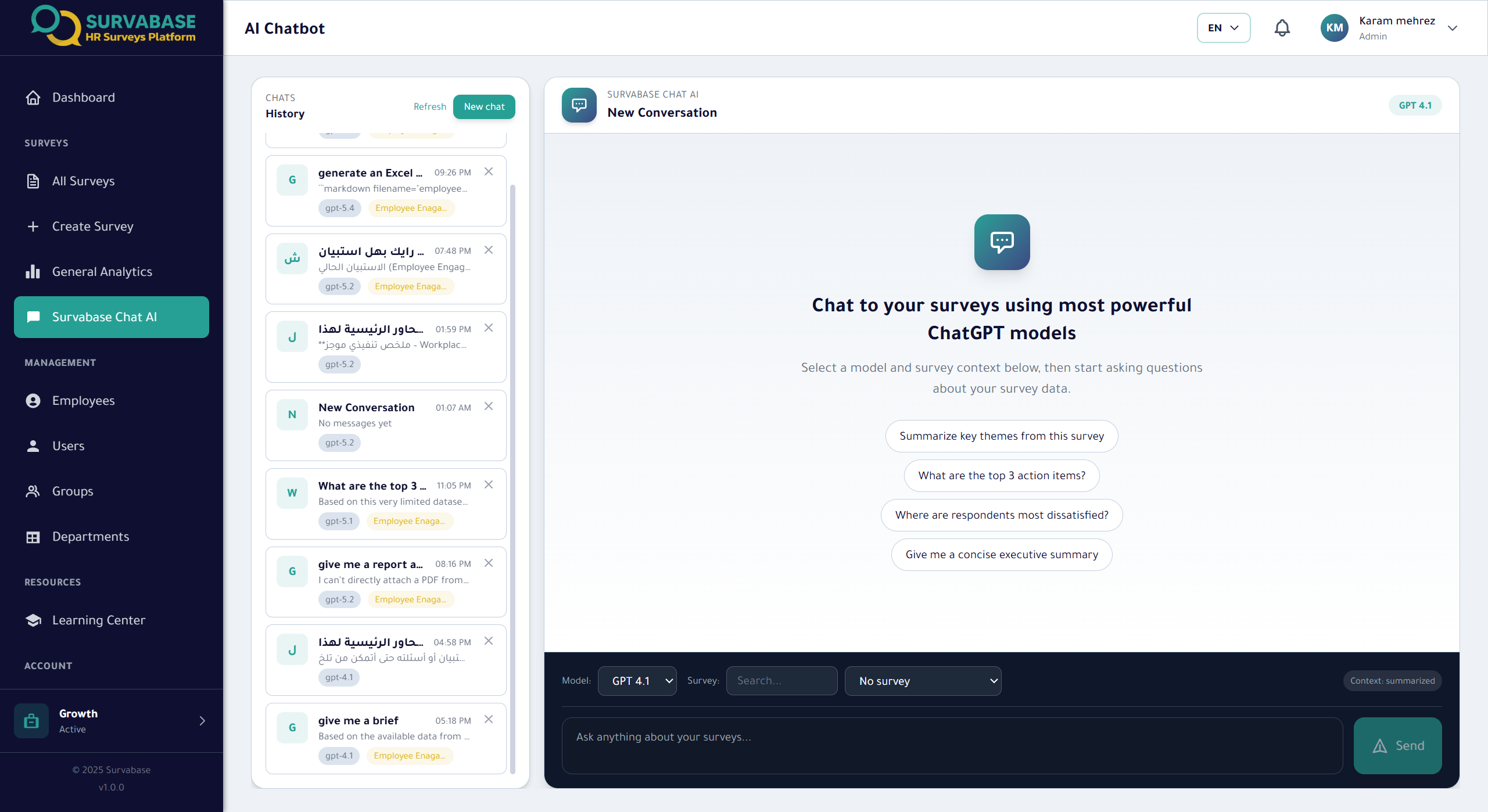This screenshot has width=1488, height=812.
Task: Choose 'Where are respondents most dissatisfied?'
Action: click(x=1002, y=515)
